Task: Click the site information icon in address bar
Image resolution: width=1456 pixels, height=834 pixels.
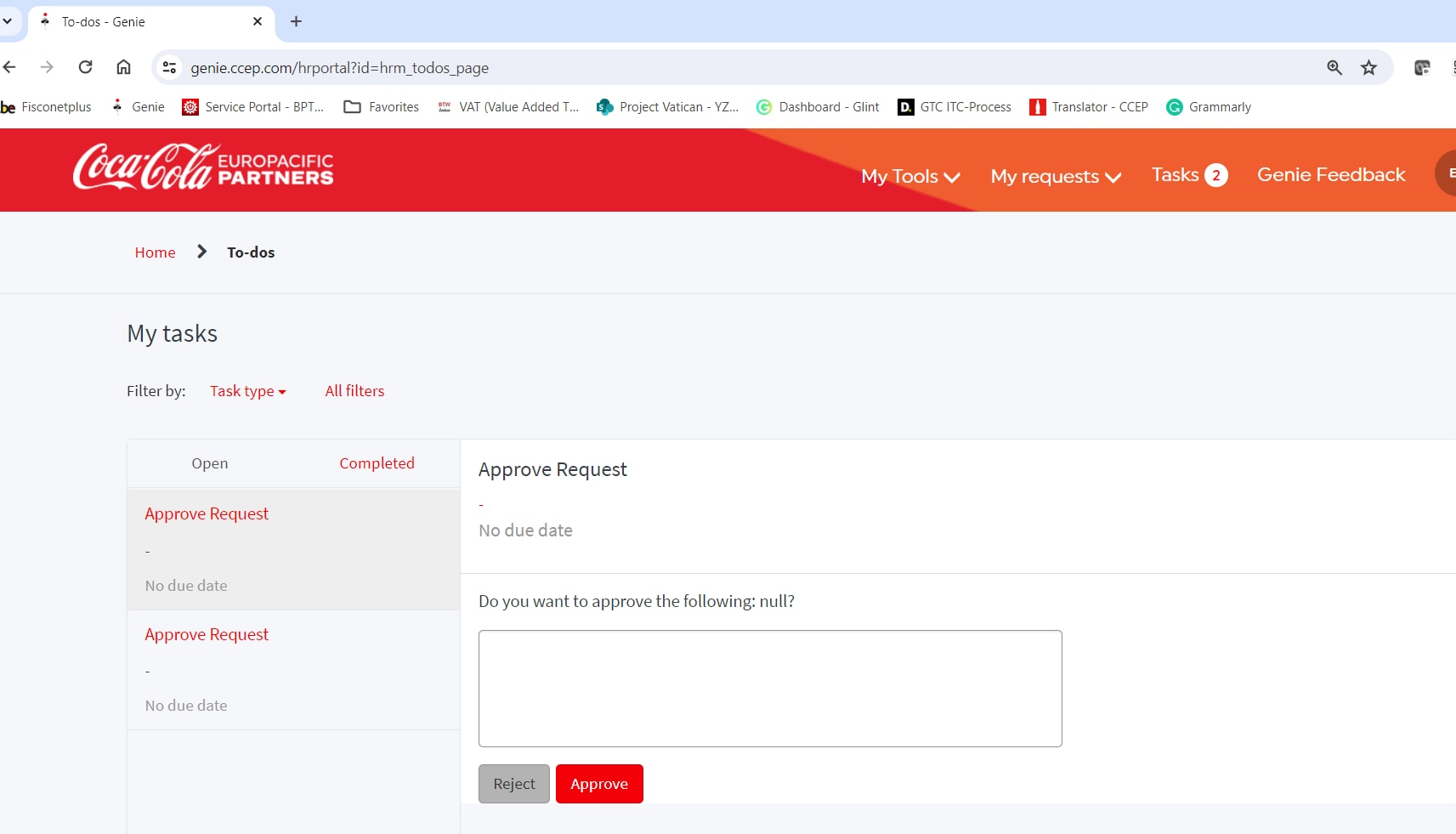Action: pyautogui.click(x=169, y=67)
